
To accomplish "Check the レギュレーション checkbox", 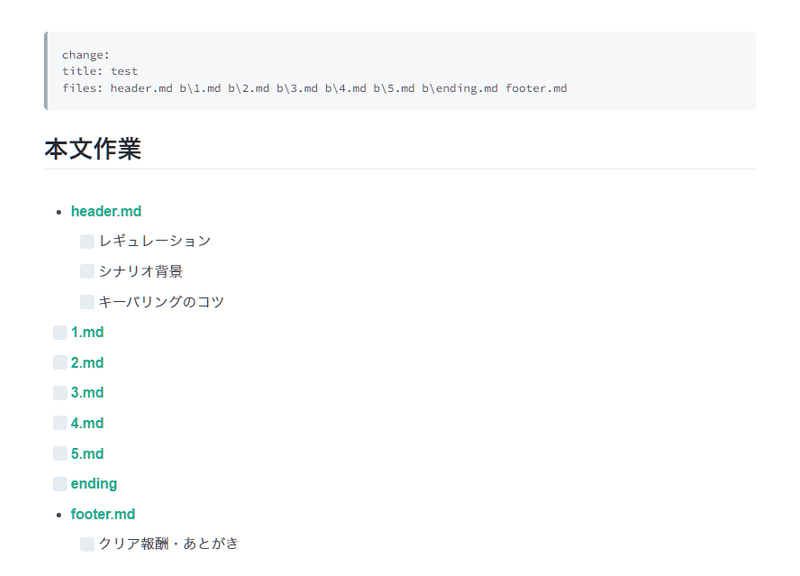I will [87, 241].
